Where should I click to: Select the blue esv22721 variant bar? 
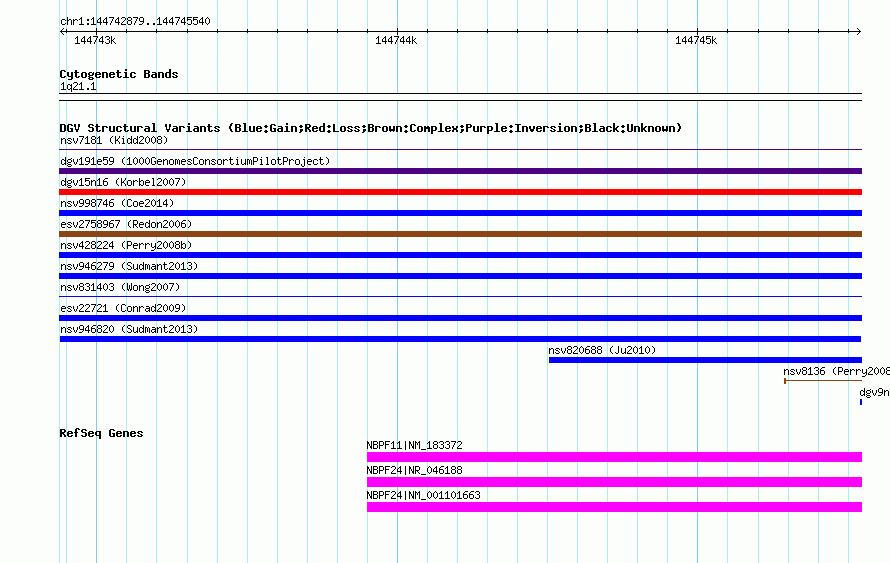(x=460, y=318)
